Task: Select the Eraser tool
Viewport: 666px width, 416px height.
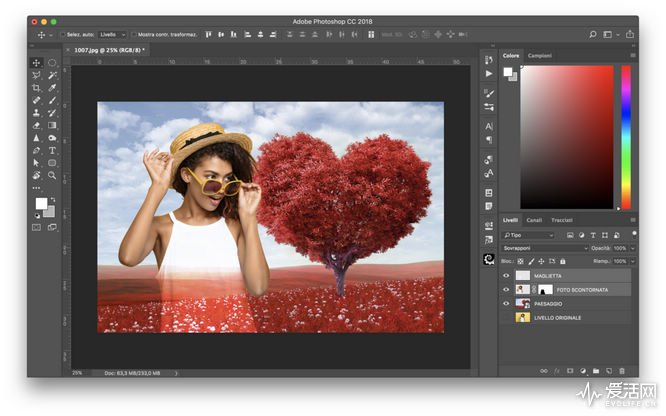Action: pyautogui.click(x=37, y=125)
